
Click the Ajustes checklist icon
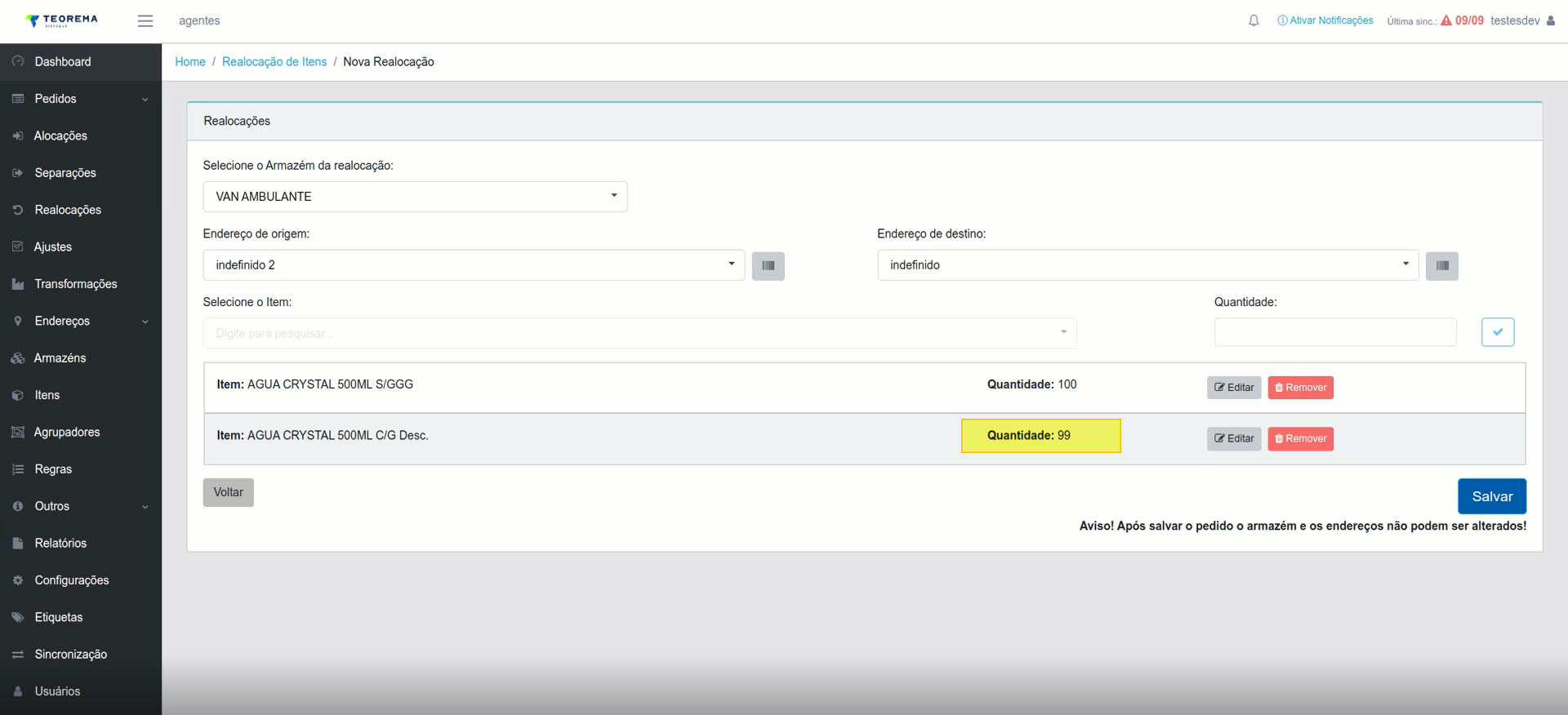[18, 246]
